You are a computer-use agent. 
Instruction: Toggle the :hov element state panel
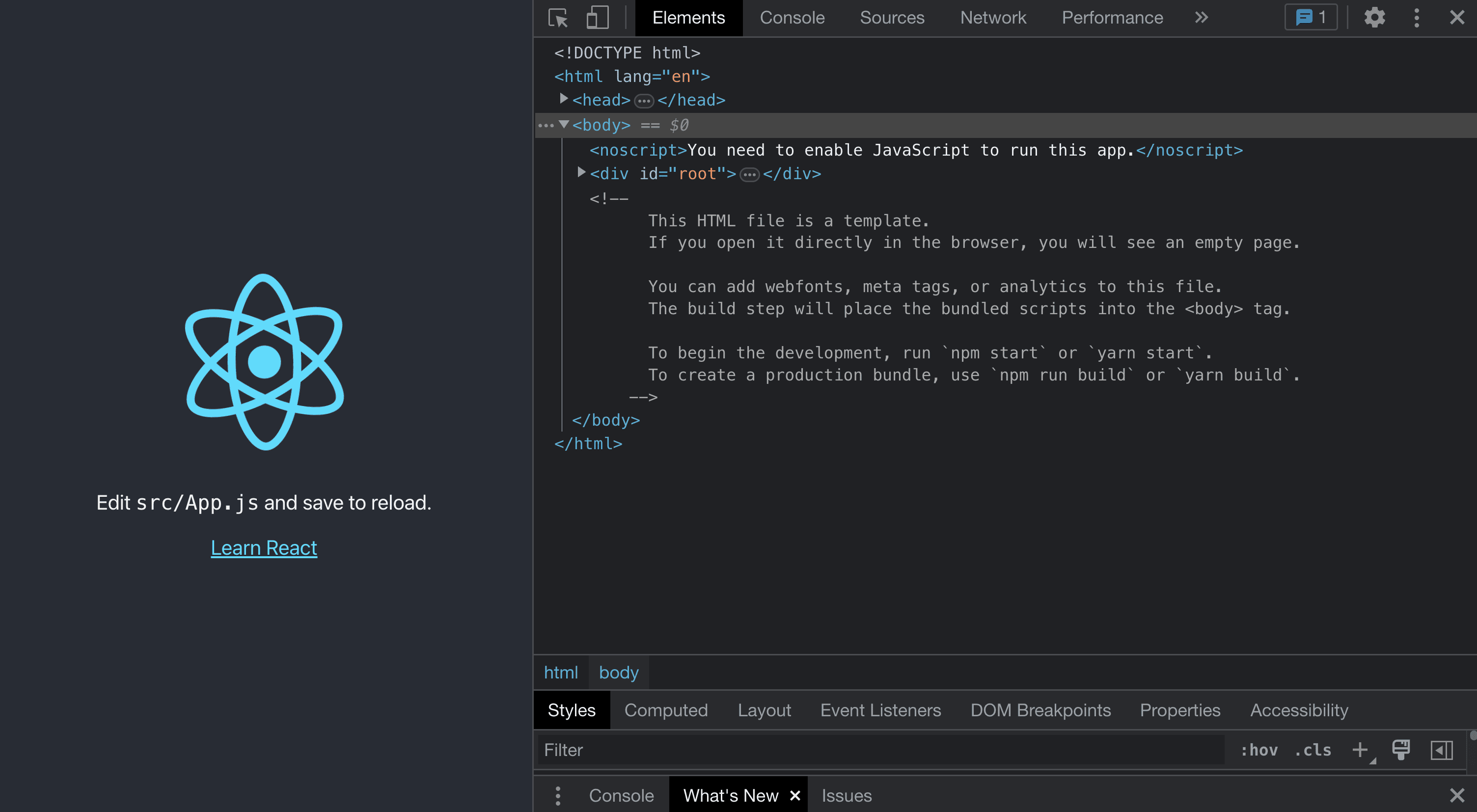pyautogui.click(x=1258, y=750)
